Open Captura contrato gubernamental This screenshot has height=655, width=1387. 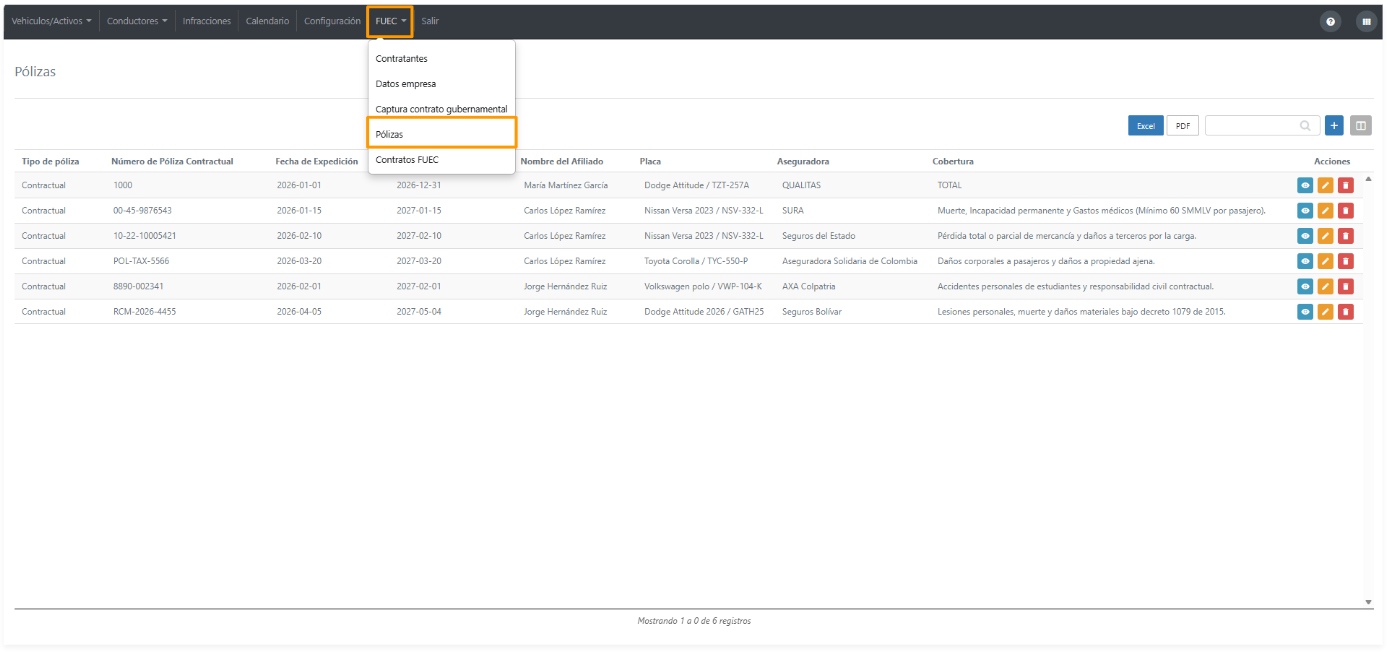point(442,109)
